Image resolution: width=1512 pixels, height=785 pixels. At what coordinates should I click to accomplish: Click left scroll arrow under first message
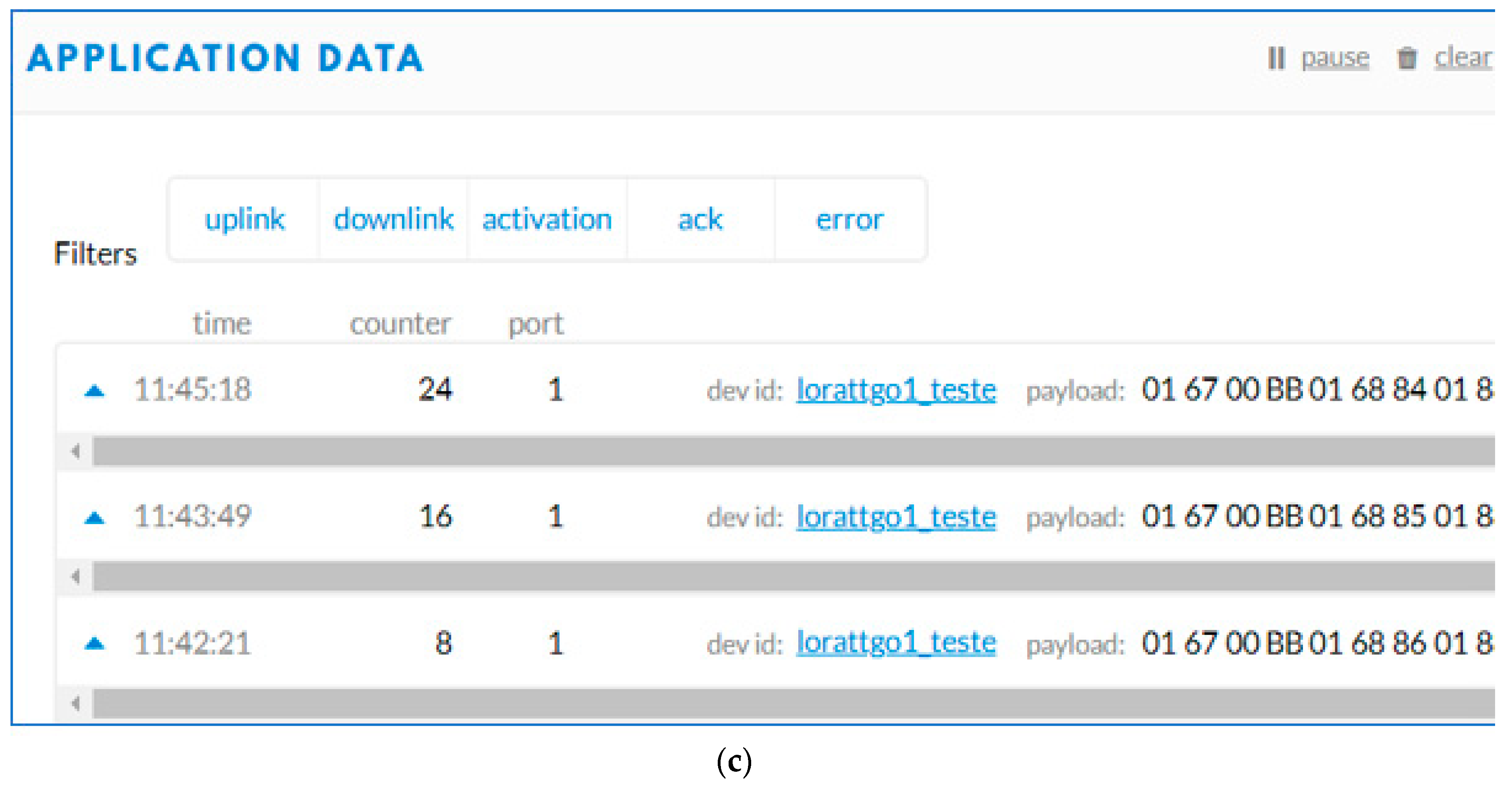[75, 451]
